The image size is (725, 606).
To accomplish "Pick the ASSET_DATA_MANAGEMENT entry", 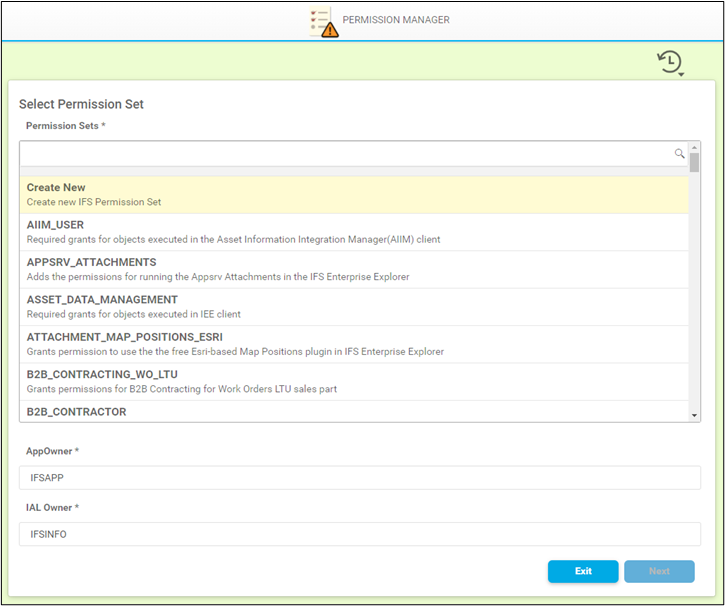I will 354,307.
